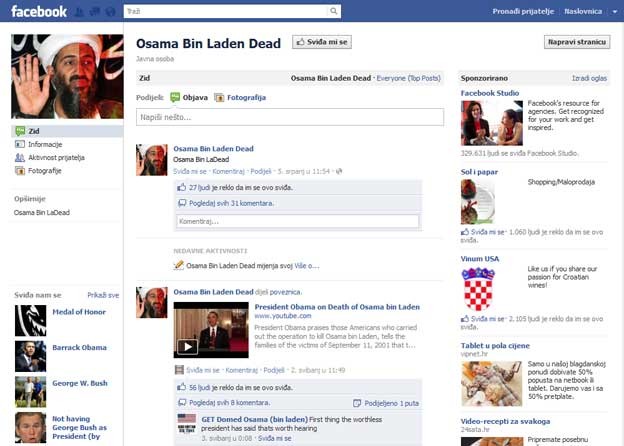Go to Naslovnica

[583, 11]
